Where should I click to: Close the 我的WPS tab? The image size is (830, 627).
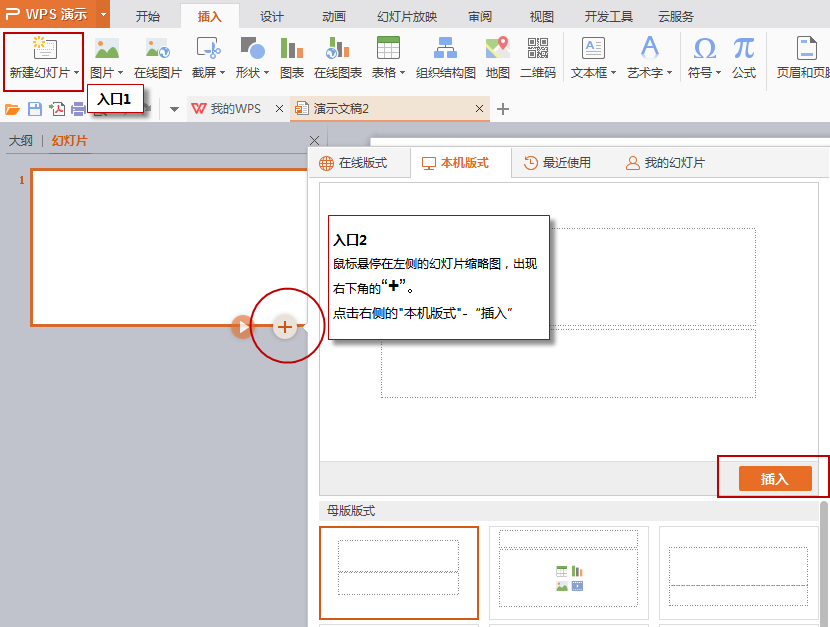tap(279, 108)
